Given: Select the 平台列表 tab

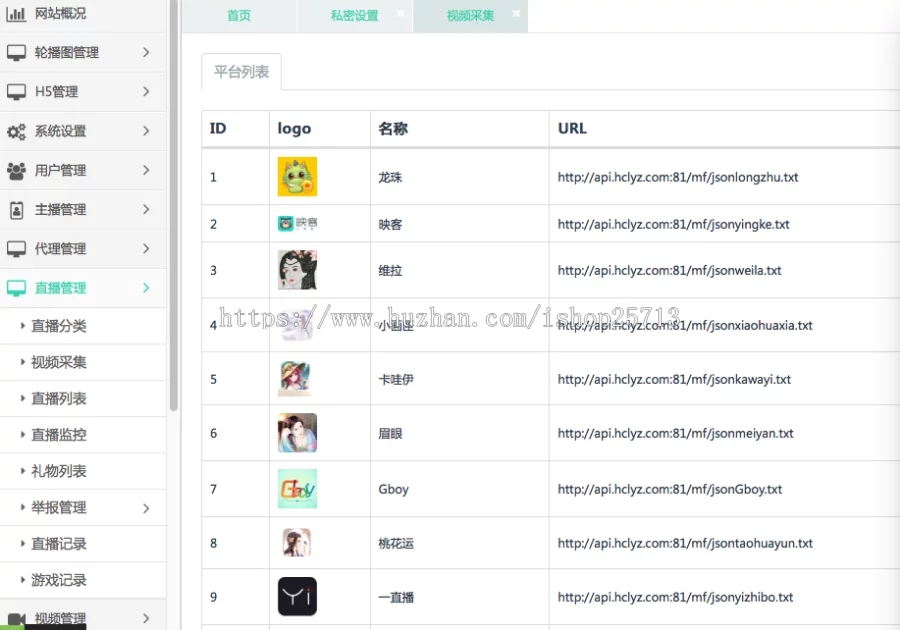Looking at the screenshot, I should click(241, 72).
